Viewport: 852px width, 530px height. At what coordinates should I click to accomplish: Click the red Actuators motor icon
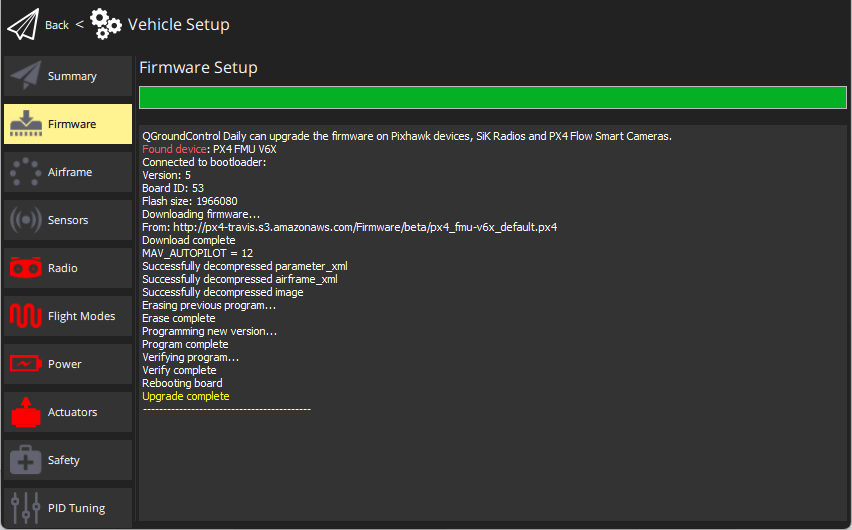(x=25, y=412)
